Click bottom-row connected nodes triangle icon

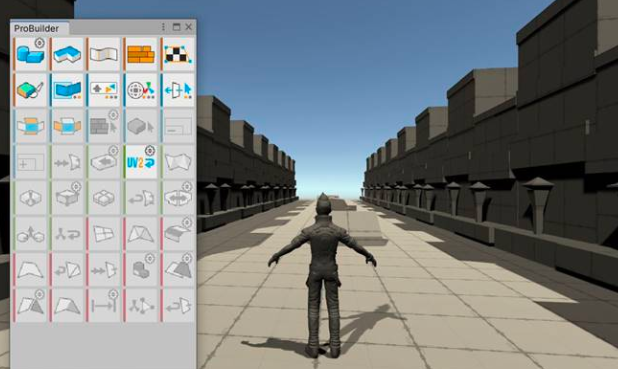click(x=141, y=306)
